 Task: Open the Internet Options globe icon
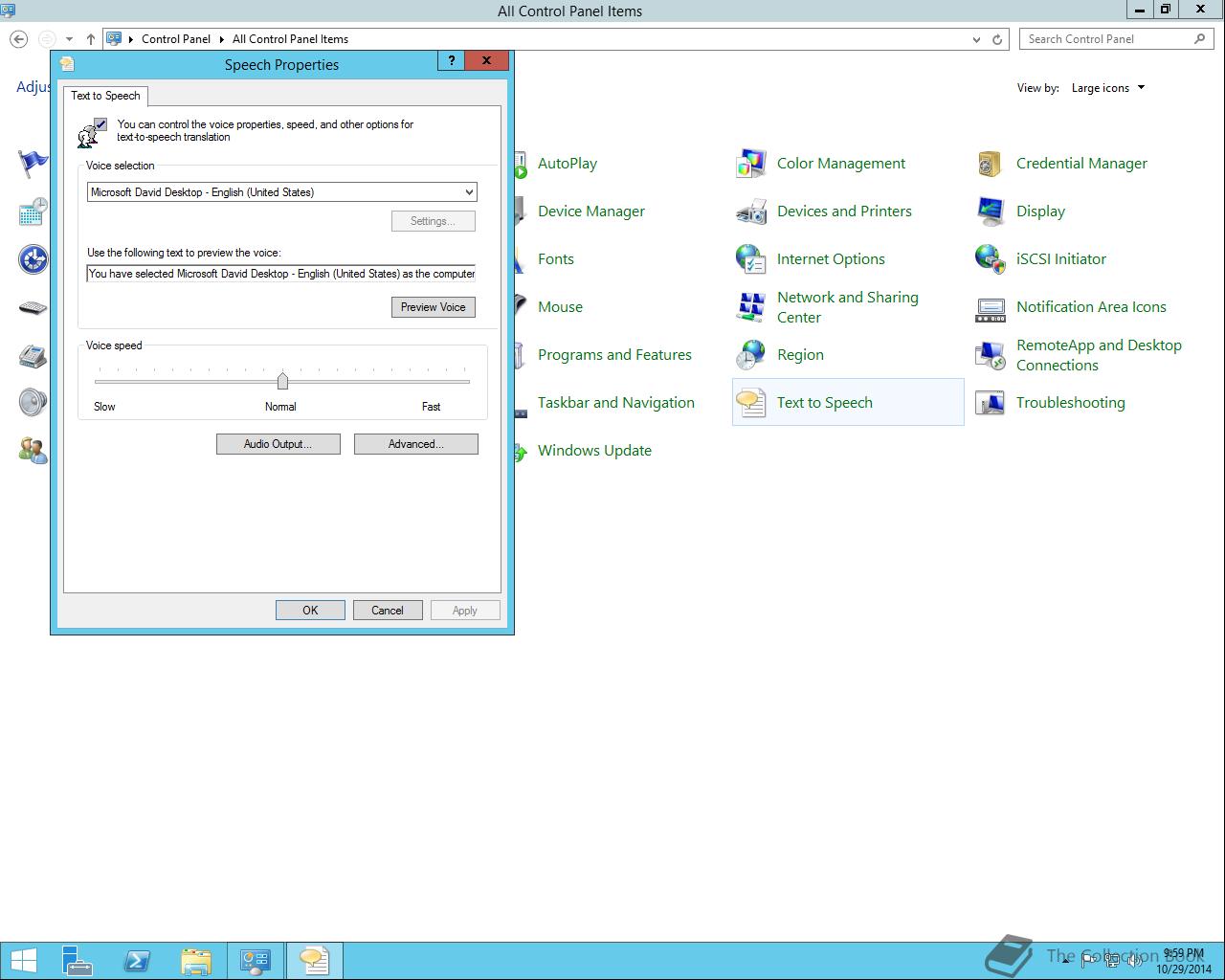tap(751, 259)
